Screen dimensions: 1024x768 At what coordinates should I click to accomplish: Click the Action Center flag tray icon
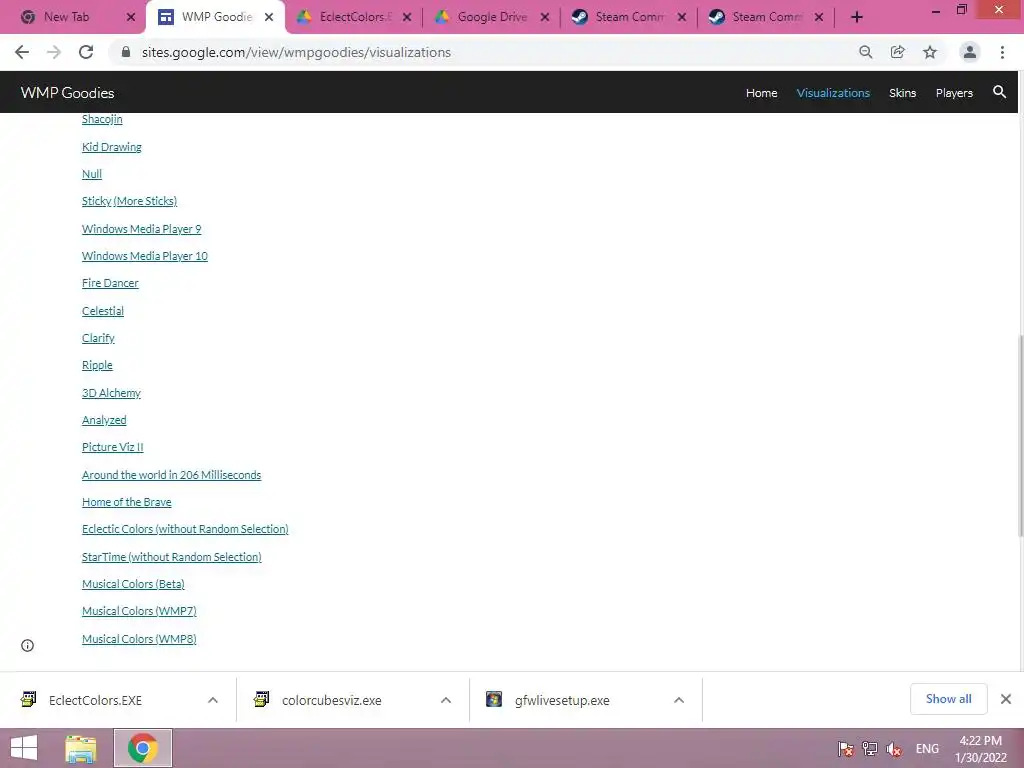pos(845,748)
